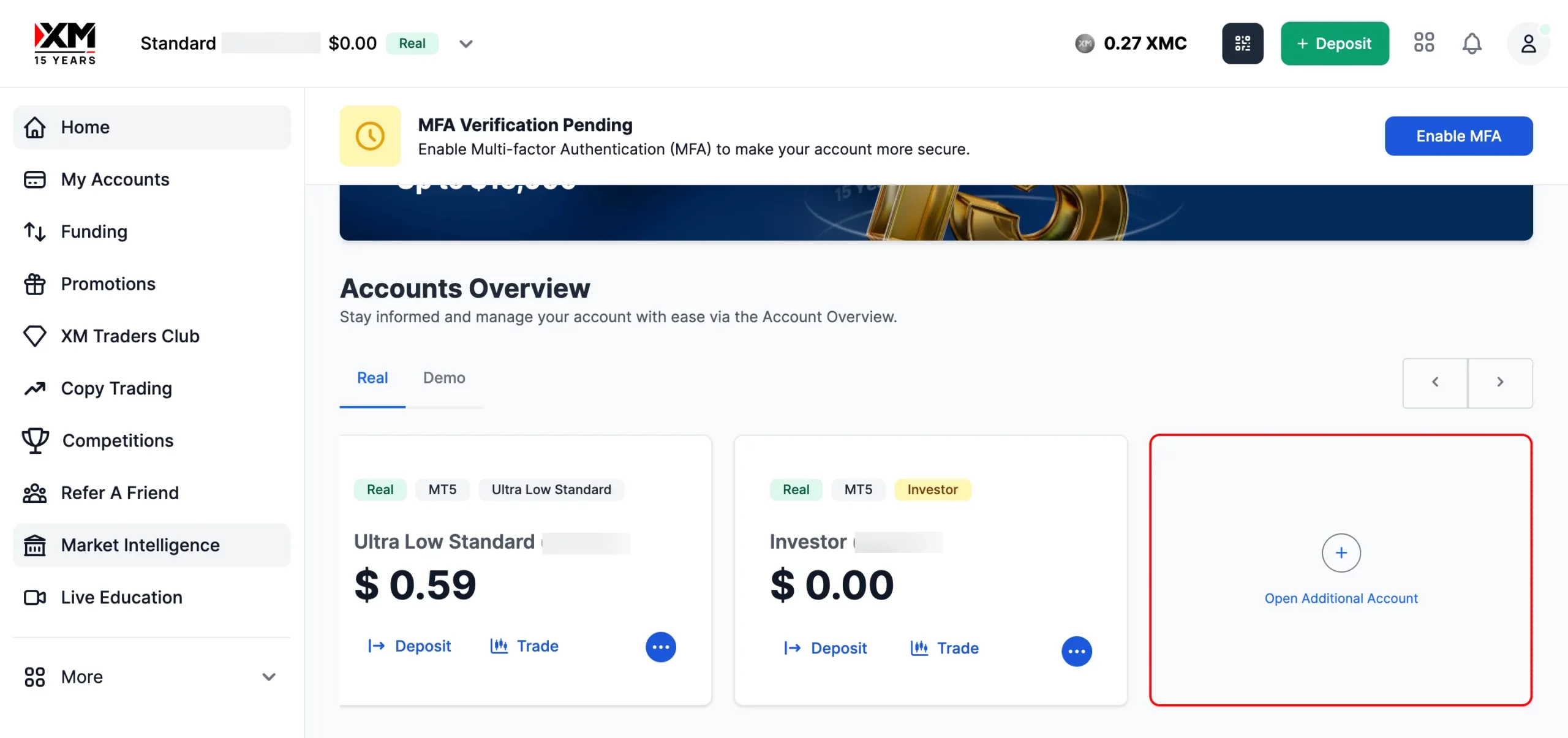Open the notifications bell
The height and width of the screenshot is (738, 1568).
point(1472,43)
